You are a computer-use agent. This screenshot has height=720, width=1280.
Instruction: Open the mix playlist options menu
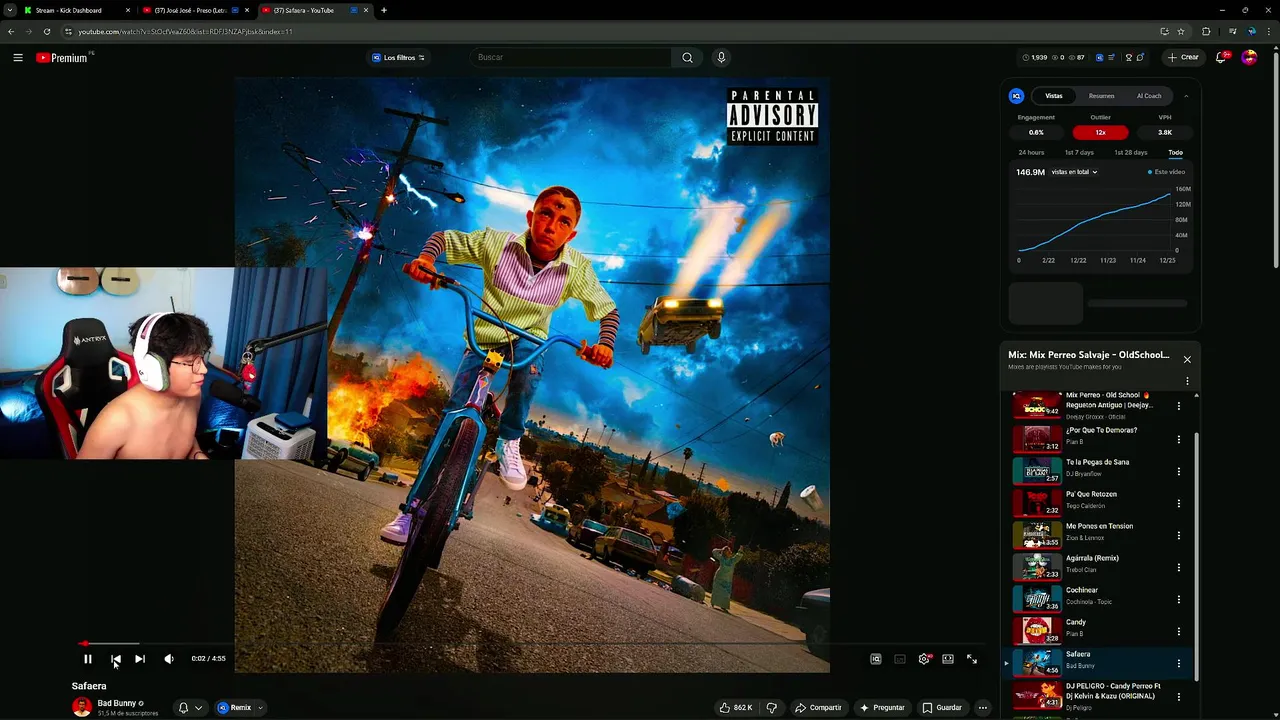tap(1187, 381)
